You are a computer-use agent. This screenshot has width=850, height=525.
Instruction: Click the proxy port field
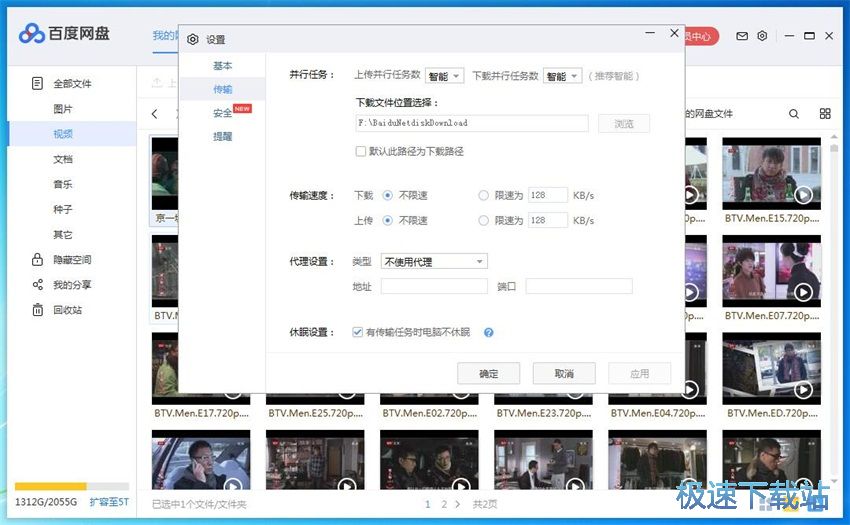point(579,286)
